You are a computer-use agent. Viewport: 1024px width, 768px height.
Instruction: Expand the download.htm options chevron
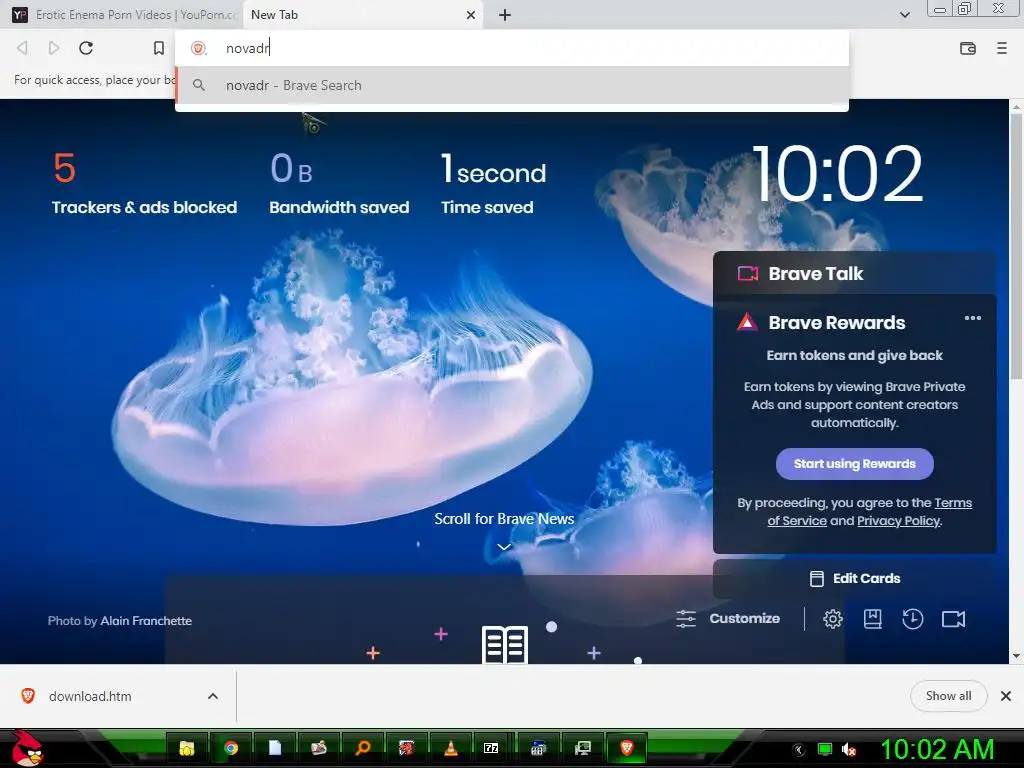click(x=213, y=696)
